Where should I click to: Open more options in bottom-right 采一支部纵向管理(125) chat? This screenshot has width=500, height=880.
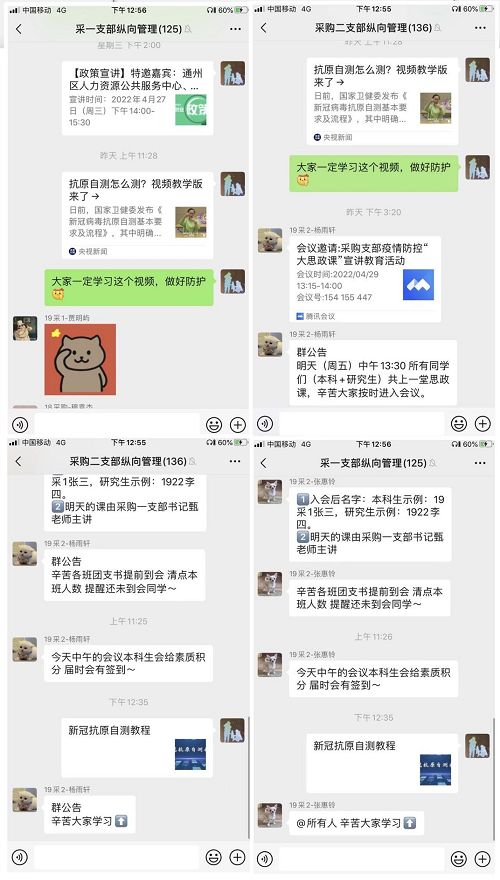[480, 463]
